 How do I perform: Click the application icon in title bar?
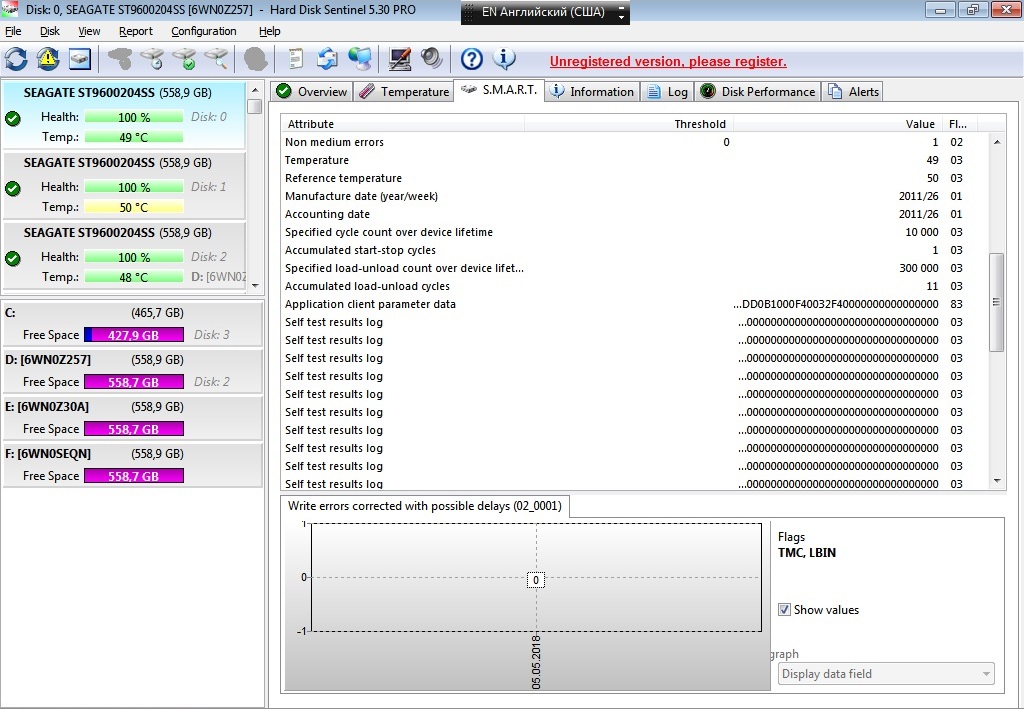(10, 9)
